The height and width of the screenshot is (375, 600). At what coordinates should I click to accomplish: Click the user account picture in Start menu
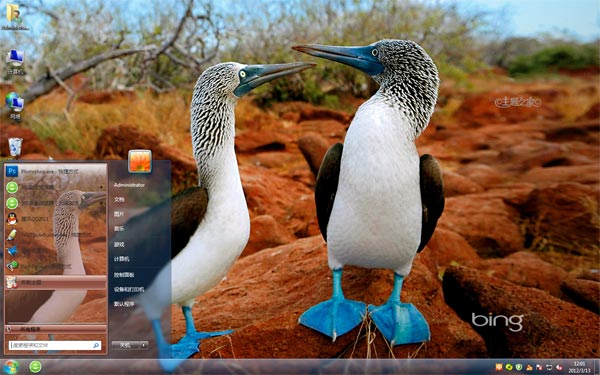(x=140, y=161)
